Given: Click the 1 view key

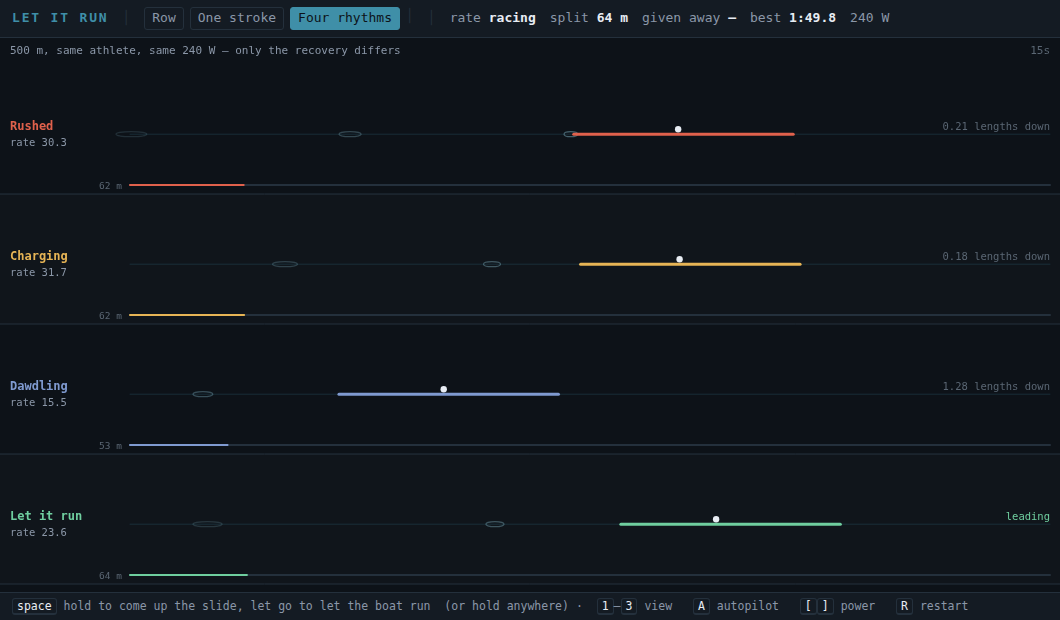Looking at the screenshot, I should (x=605, y=606).
